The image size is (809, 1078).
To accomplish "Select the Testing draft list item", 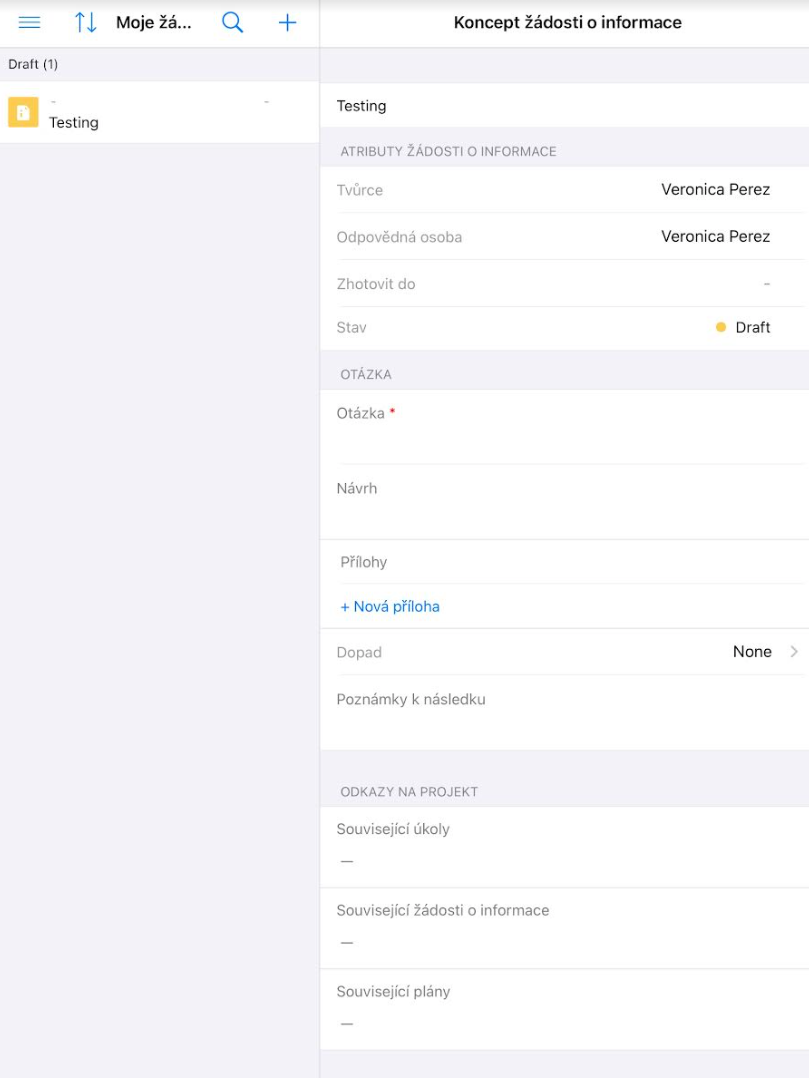I will point(160,113).
